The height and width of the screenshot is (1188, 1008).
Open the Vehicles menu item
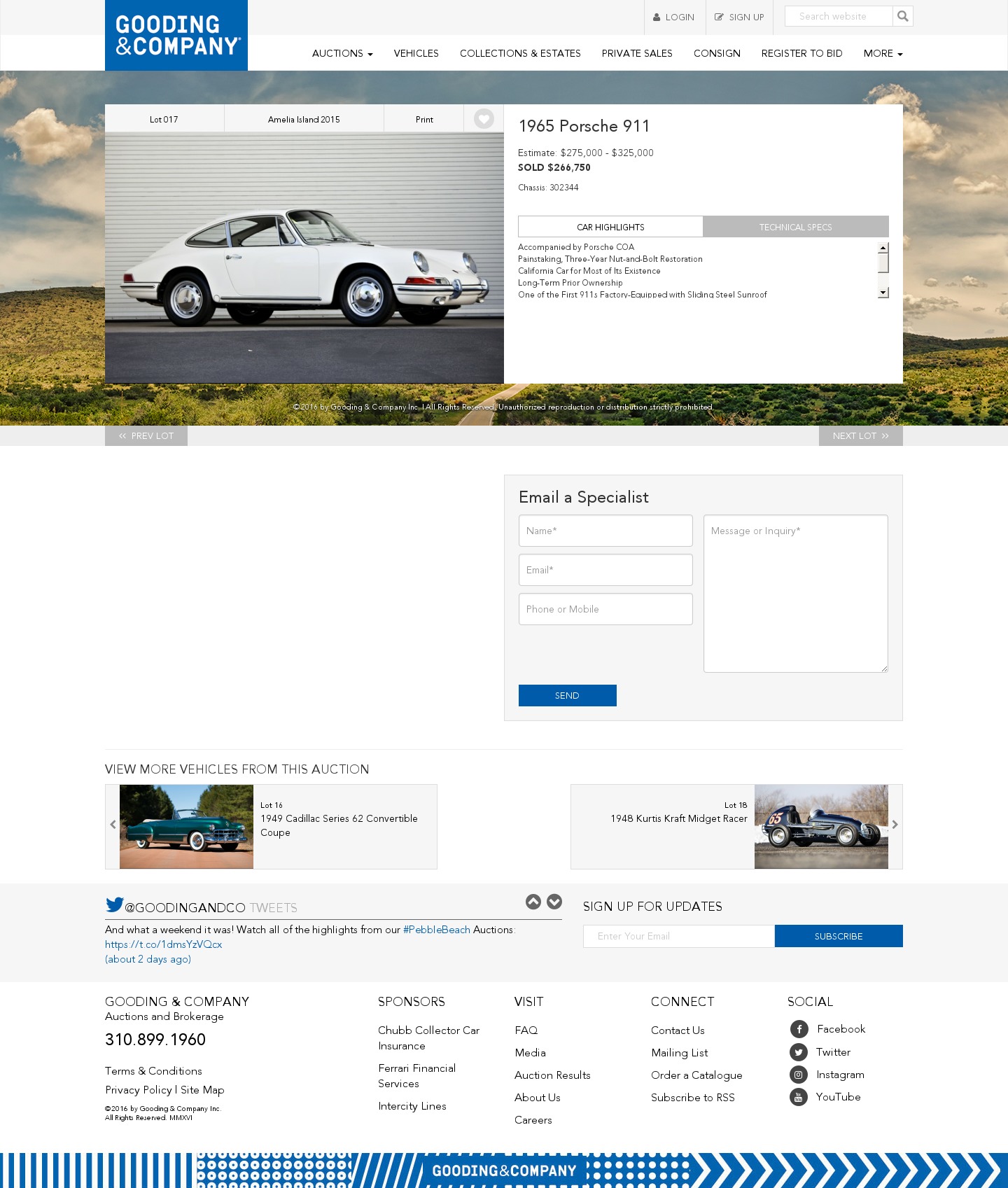(x=416, y=53)
